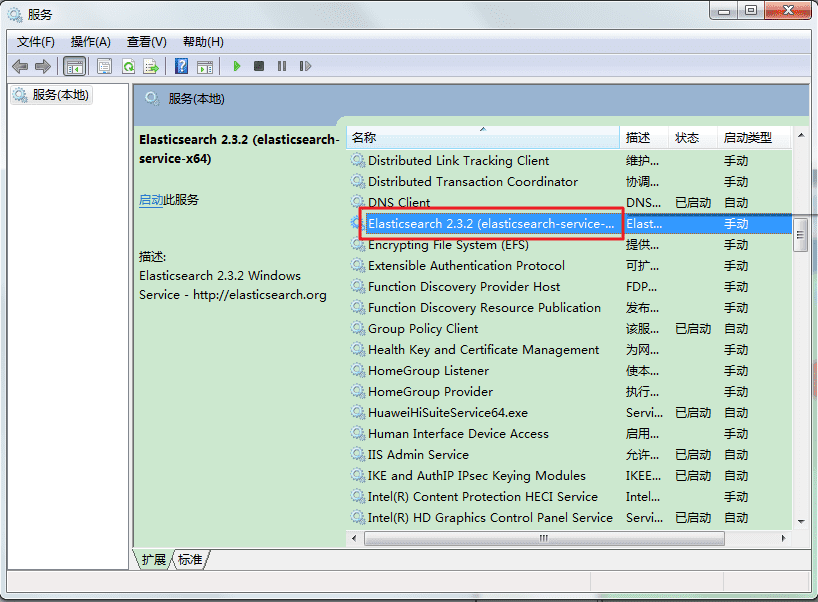The height and width of the screenshot is (602, 818).
Task: Start the service with the green play icon
Action: point(237,66)
